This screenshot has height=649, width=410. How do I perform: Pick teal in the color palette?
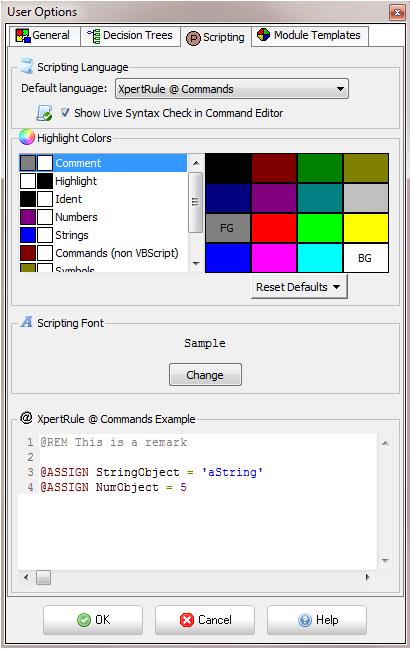320,198
